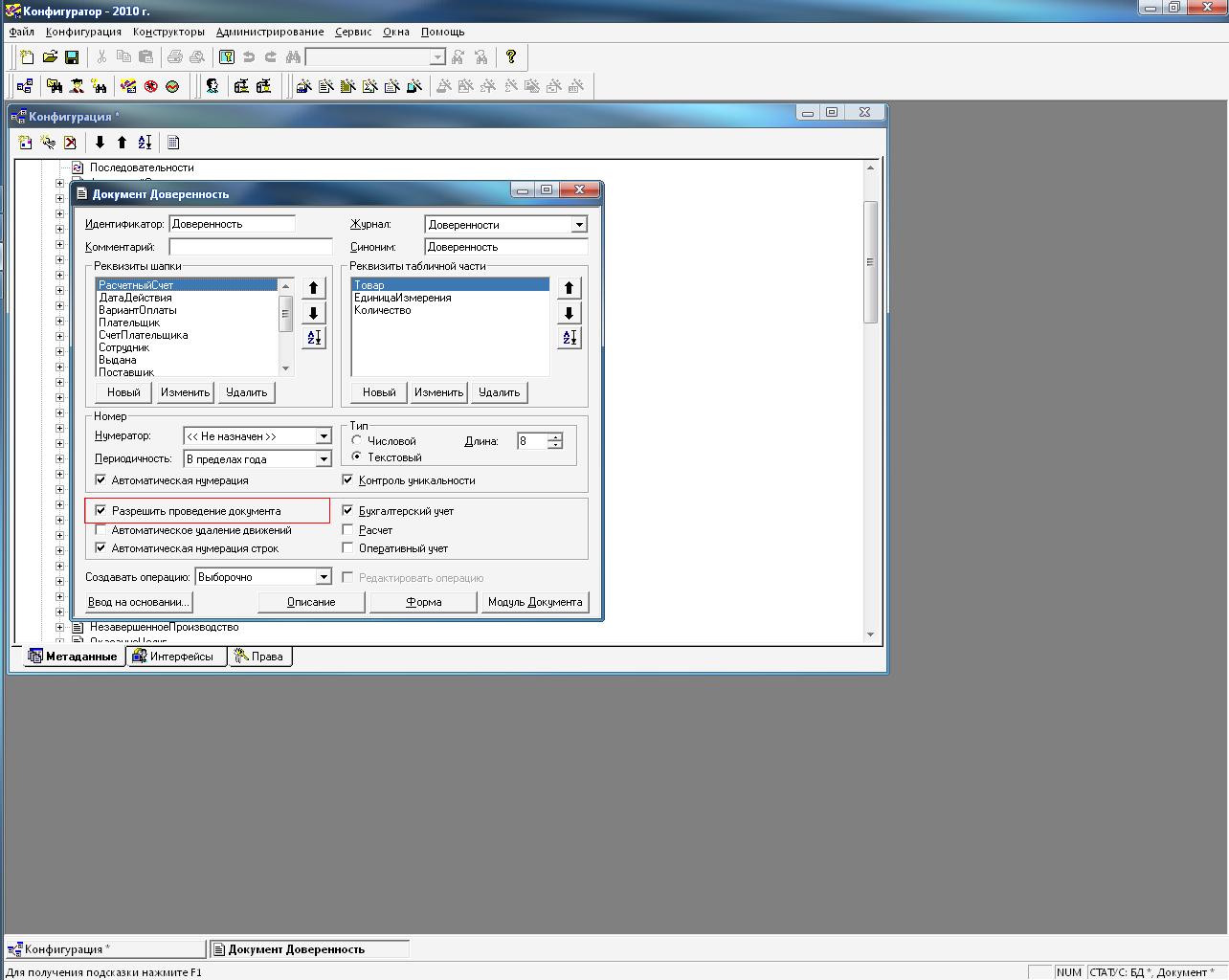Click the Ввод на основании button
This screenshot has height=980, width=1229.
coord(139,602)
